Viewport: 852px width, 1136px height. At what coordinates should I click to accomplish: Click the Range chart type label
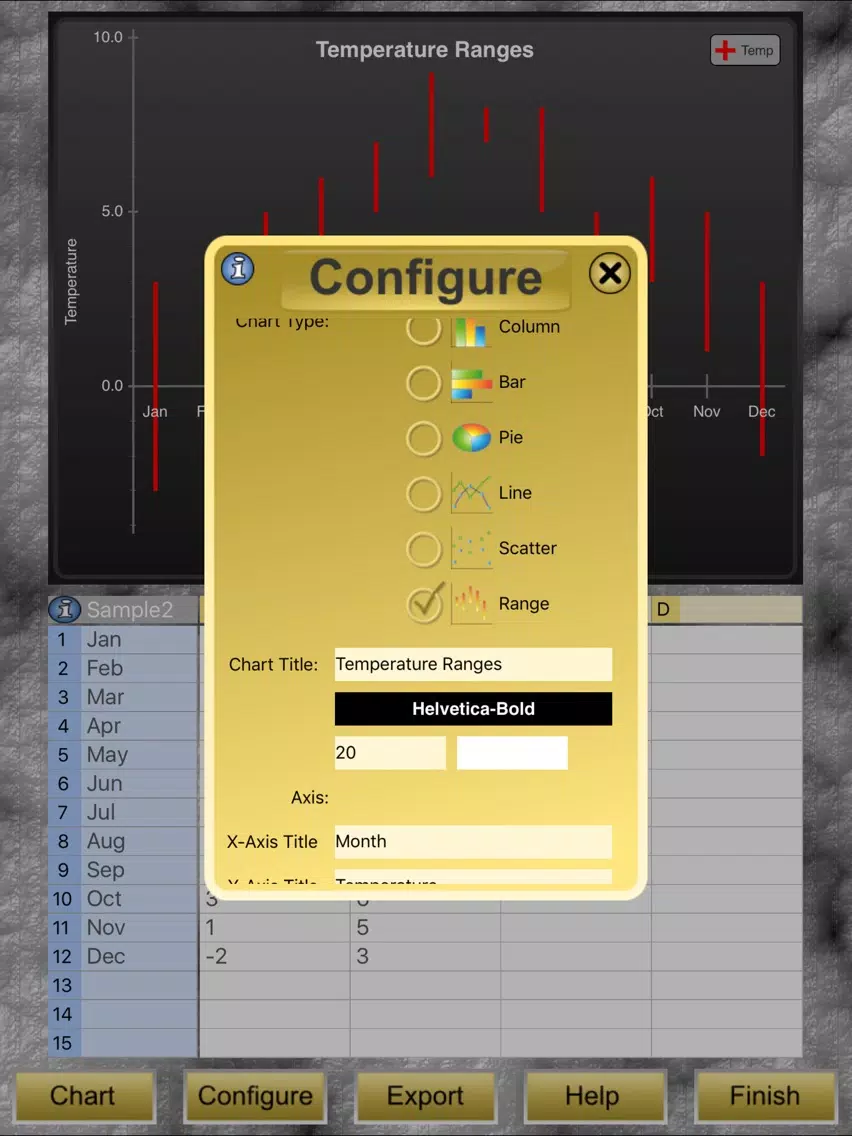pyautogui.click(x=524, y=604)
